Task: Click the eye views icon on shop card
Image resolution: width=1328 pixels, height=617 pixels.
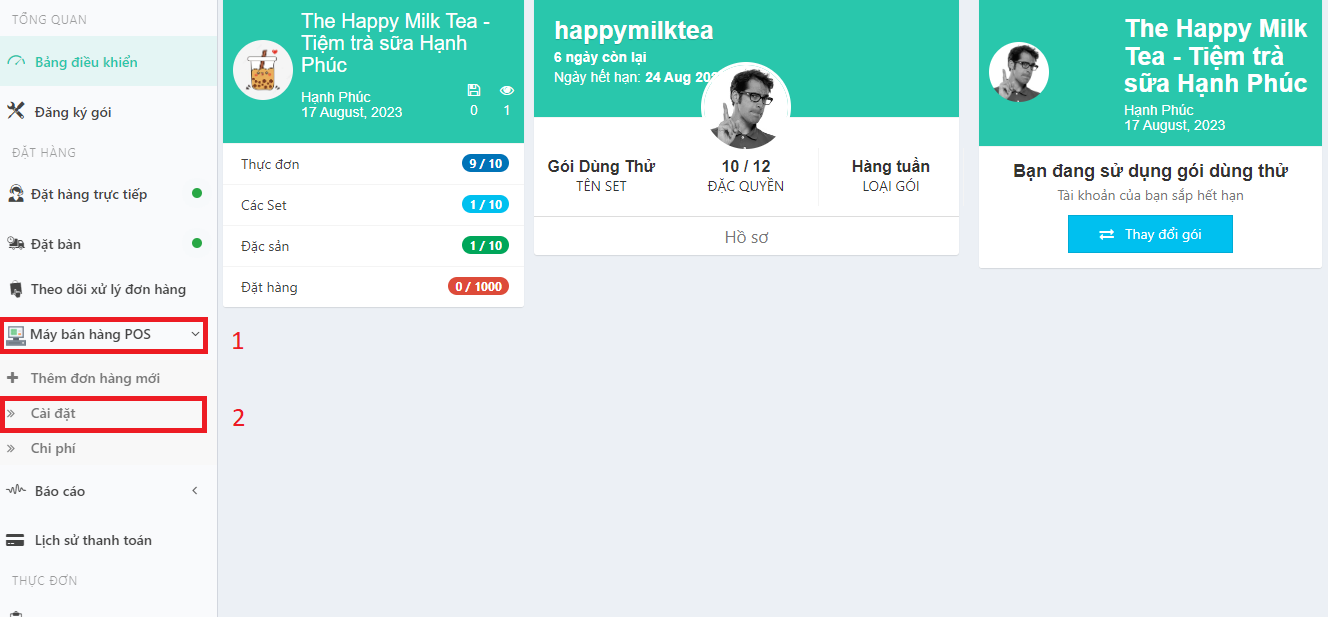Action: [x=506, y=90]
